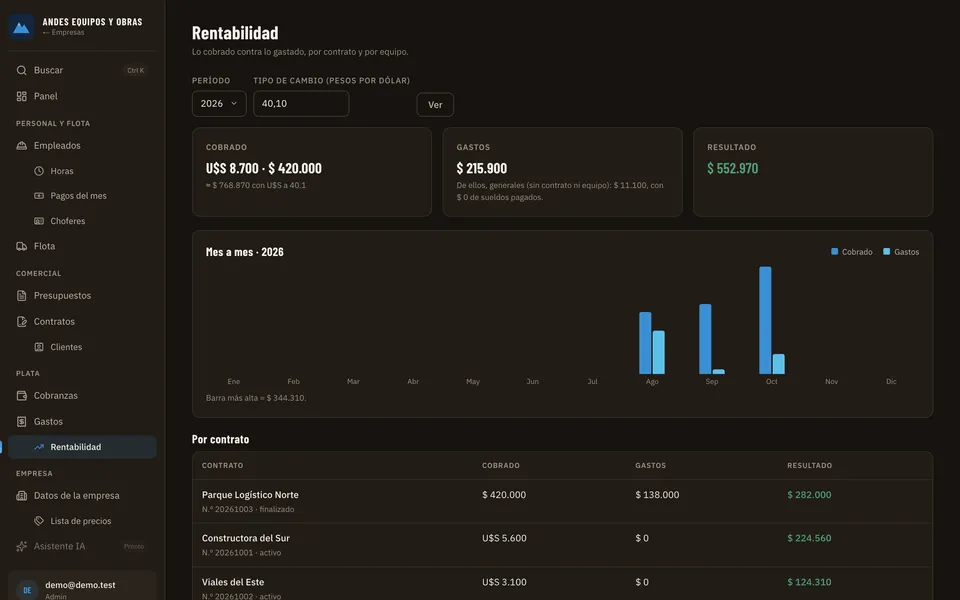
Task: Click the Clientes contact icon
Action: [x=39, y=347]
